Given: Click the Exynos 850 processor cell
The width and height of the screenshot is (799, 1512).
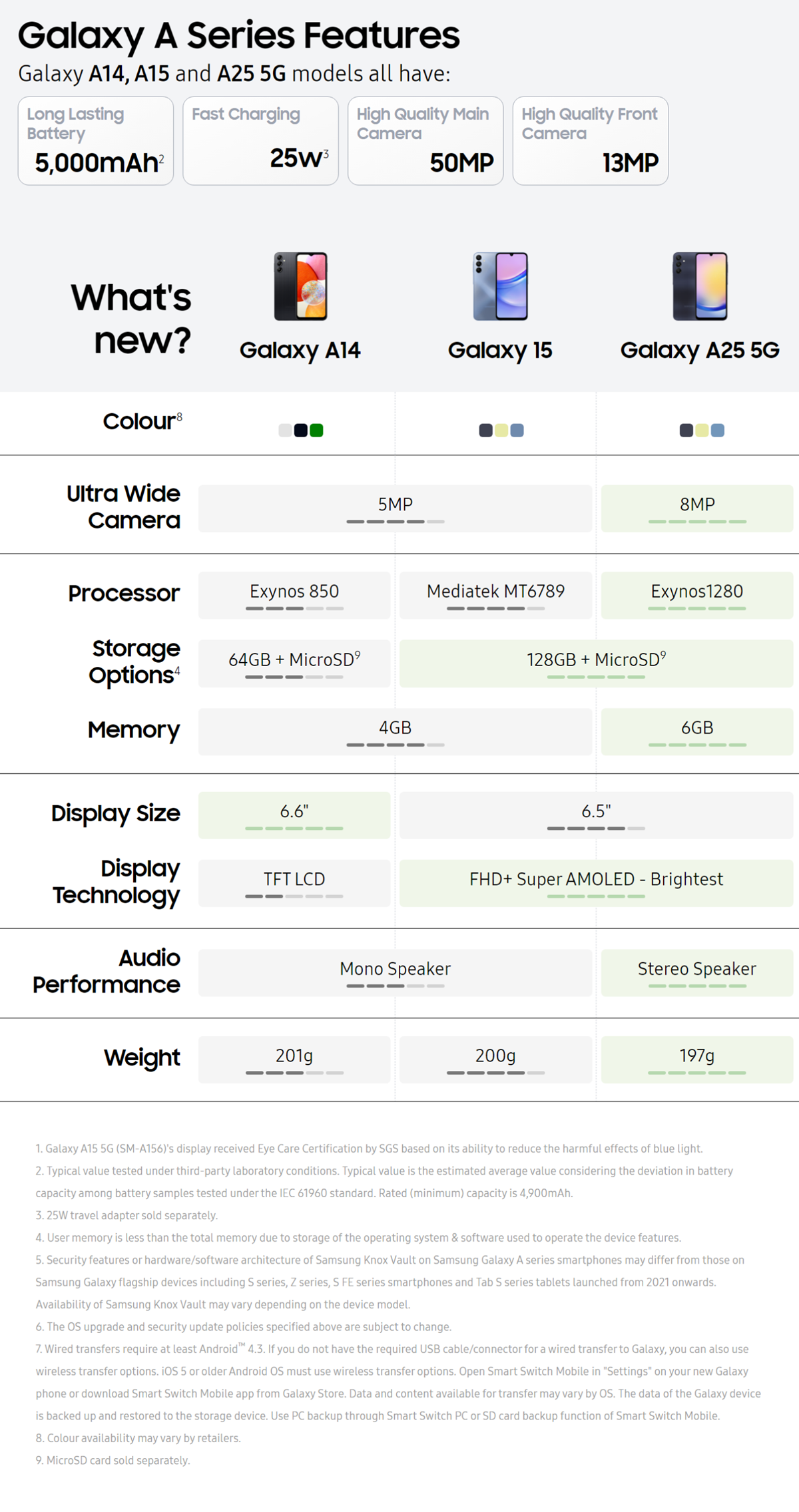Looking at the screenshot, I should click(x=294, y=595).
